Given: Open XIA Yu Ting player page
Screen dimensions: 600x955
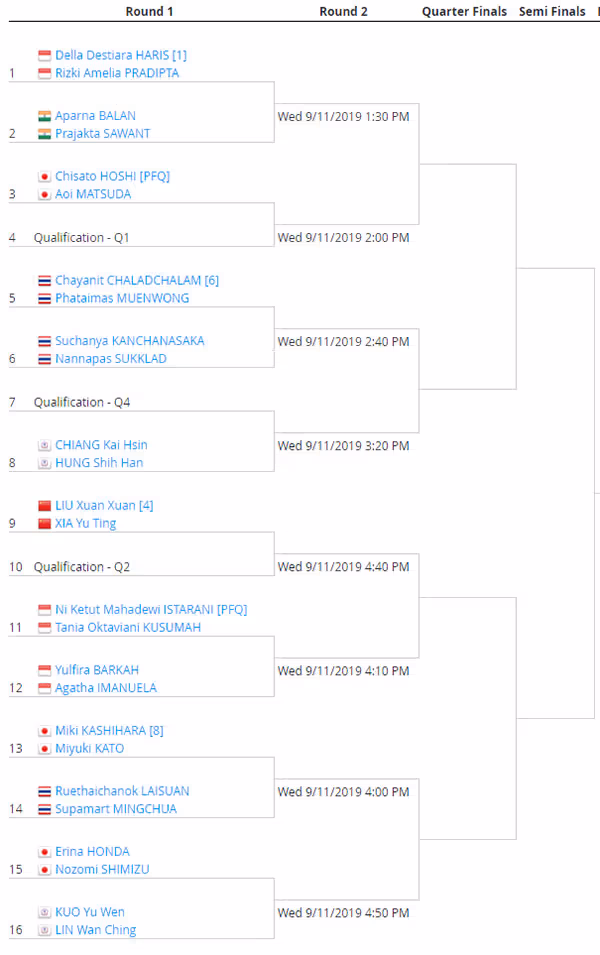Looking at the screenshot, I should point(85,523).
